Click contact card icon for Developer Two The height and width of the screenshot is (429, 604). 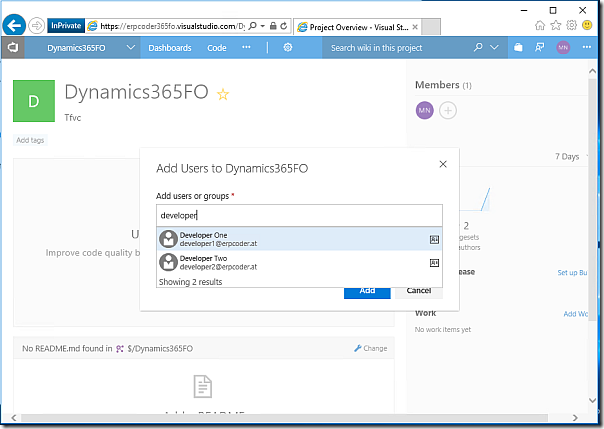coord(434,263)
